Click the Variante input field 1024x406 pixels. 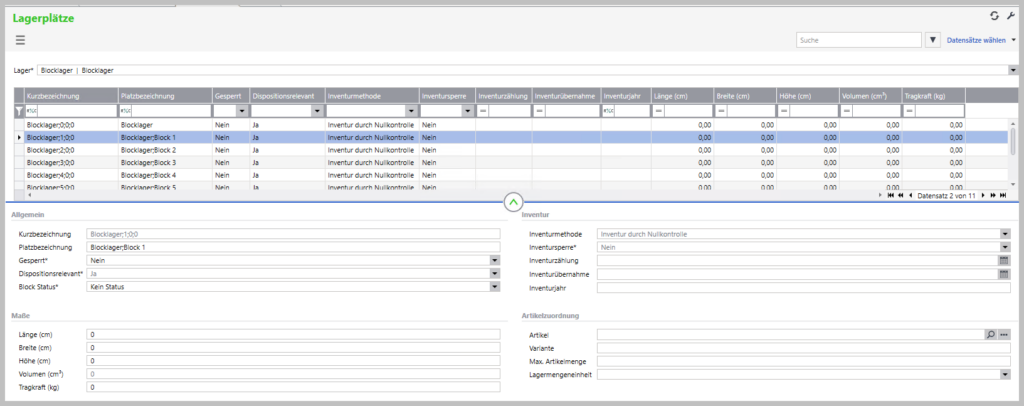[x=803, y=348]
